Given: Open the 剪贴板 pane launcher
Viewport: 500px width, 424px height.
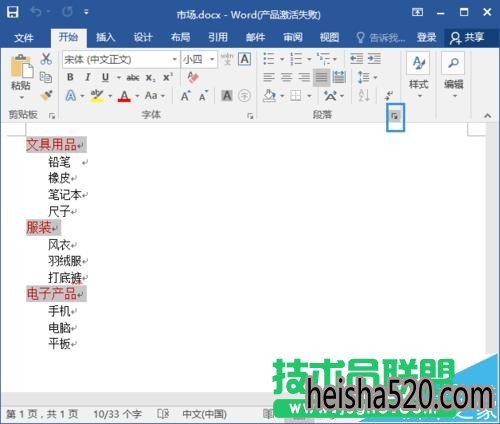Looking at the screenshot, I should [52, 116].
